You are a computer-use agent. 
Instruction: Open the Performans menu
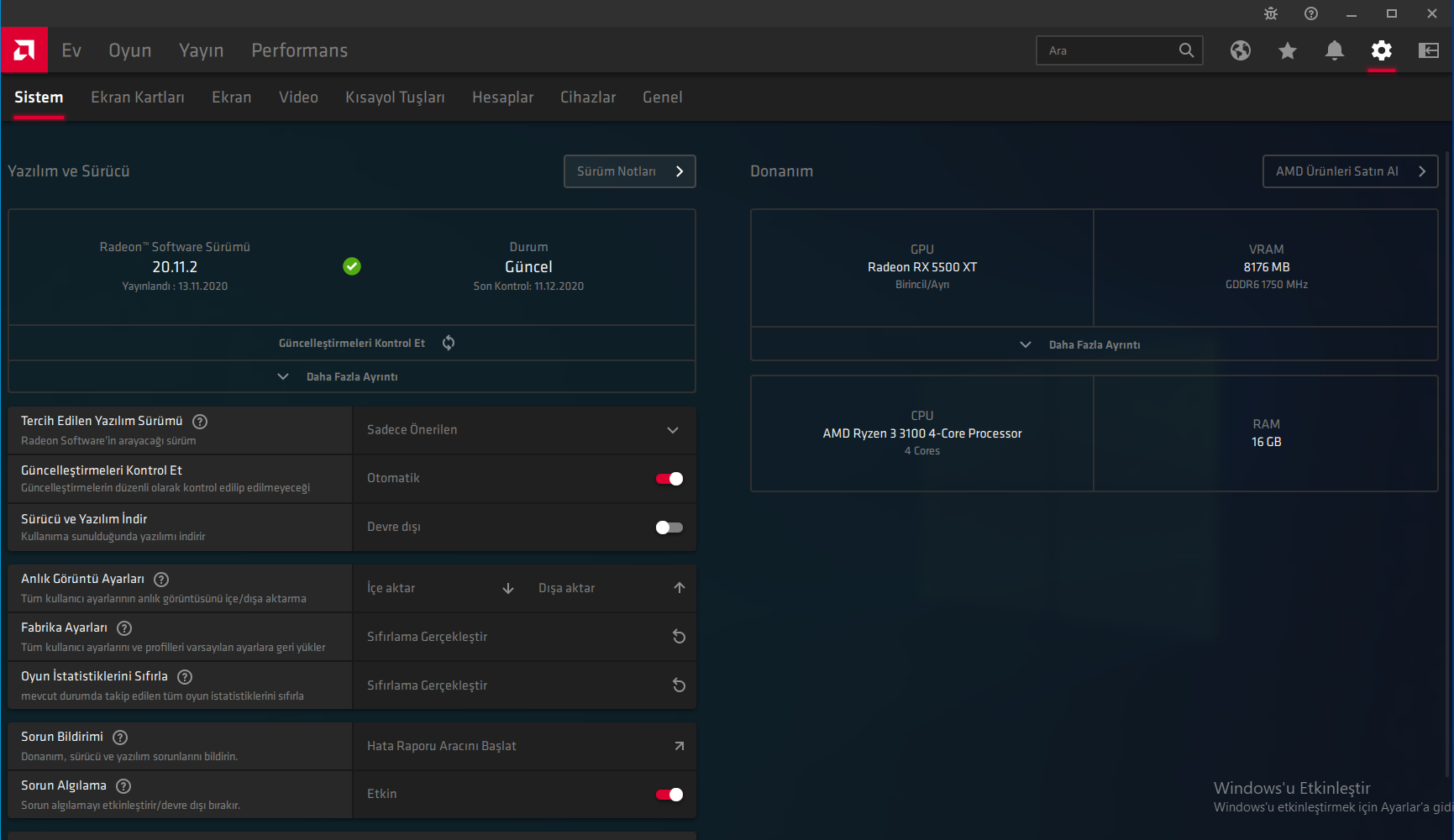click(x=299, y=50)
